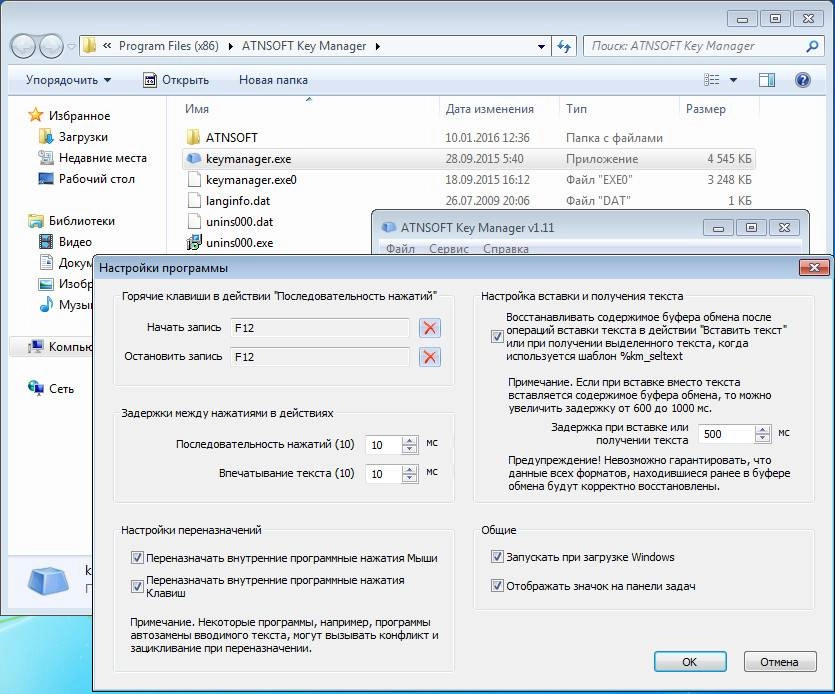
Task: Click the refresh button beside address bar
Action: pyautogui.click(x=564, y=46)
